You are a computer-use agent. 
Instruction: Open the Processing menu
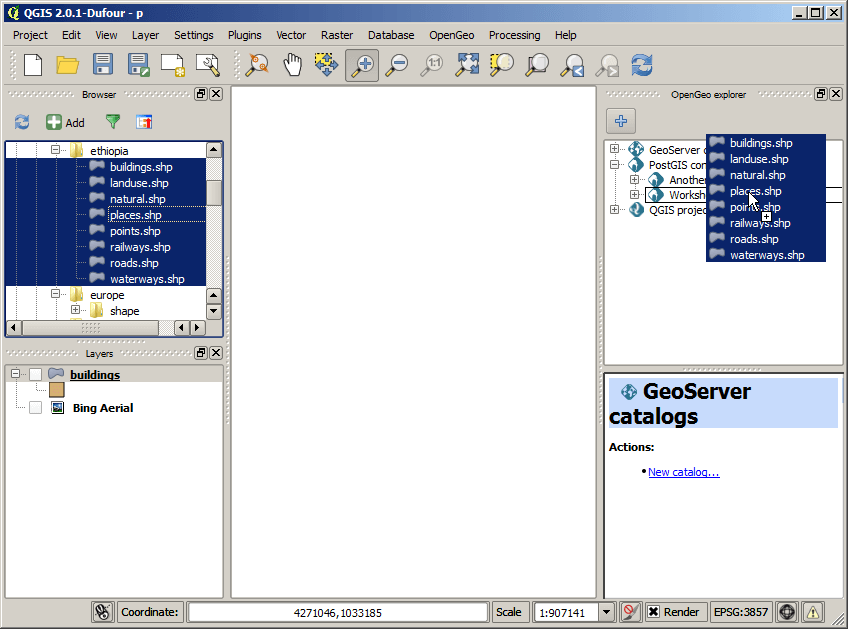(x=514, y=35)
